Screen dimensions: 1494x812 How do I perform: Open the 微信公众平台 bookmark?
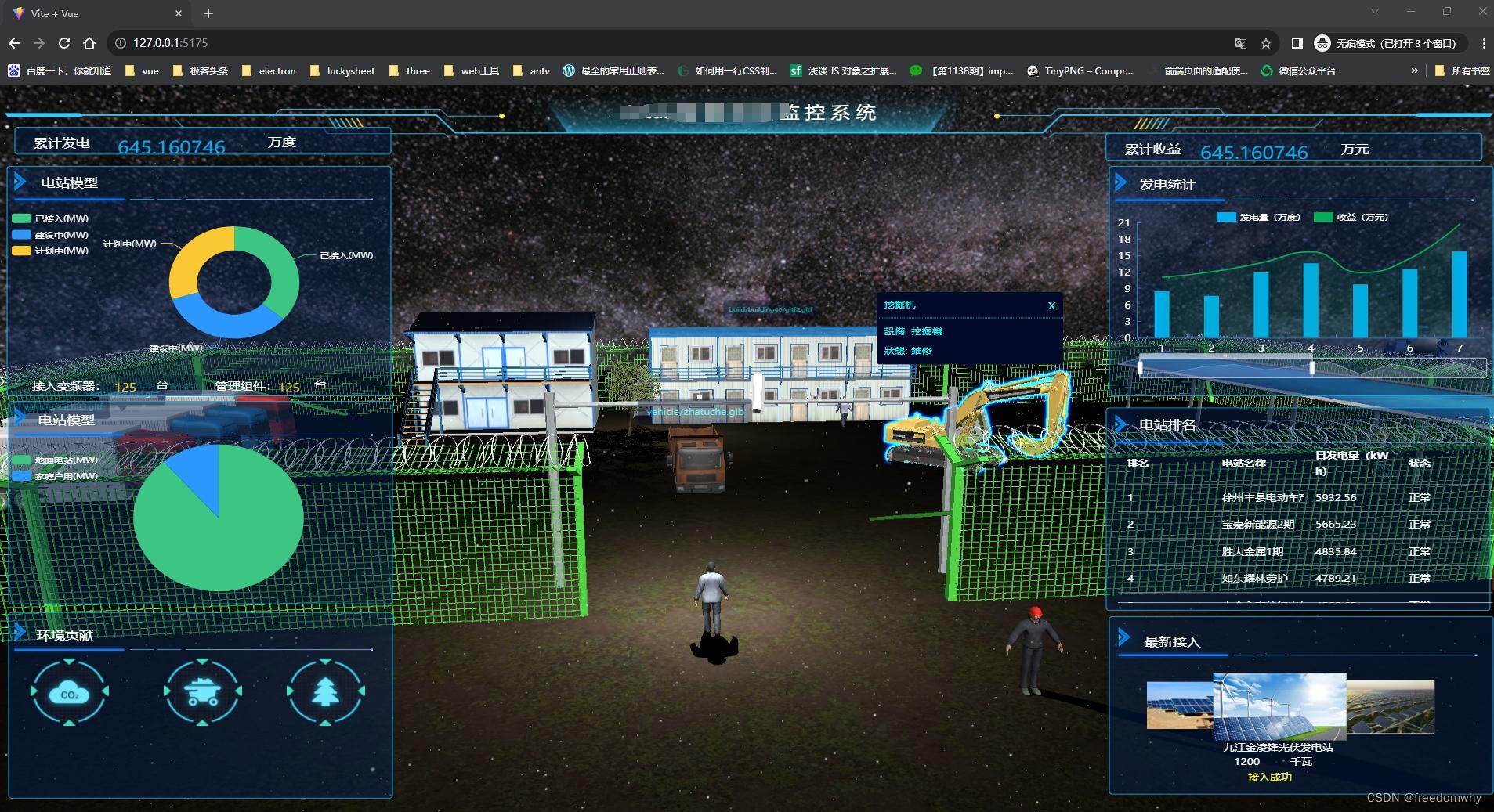tap(1298, 70)
